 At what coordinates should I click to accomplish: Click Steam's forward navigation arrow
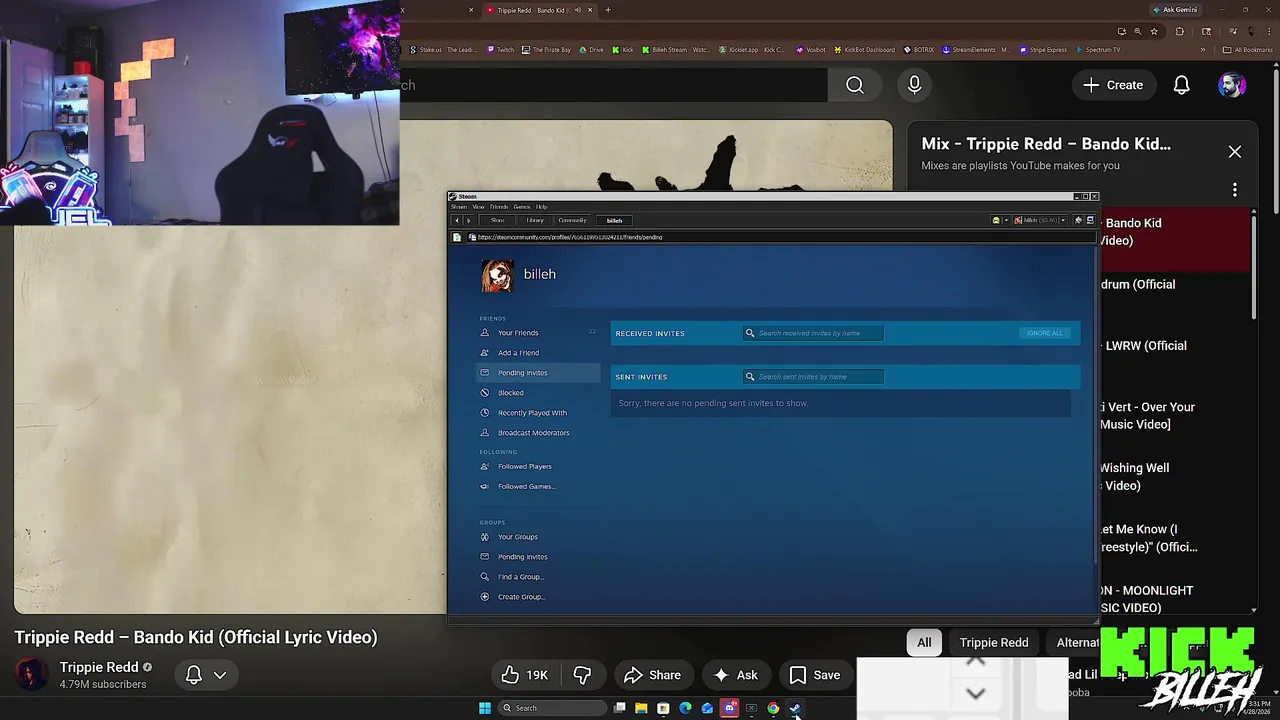click(x=469, y=220)
